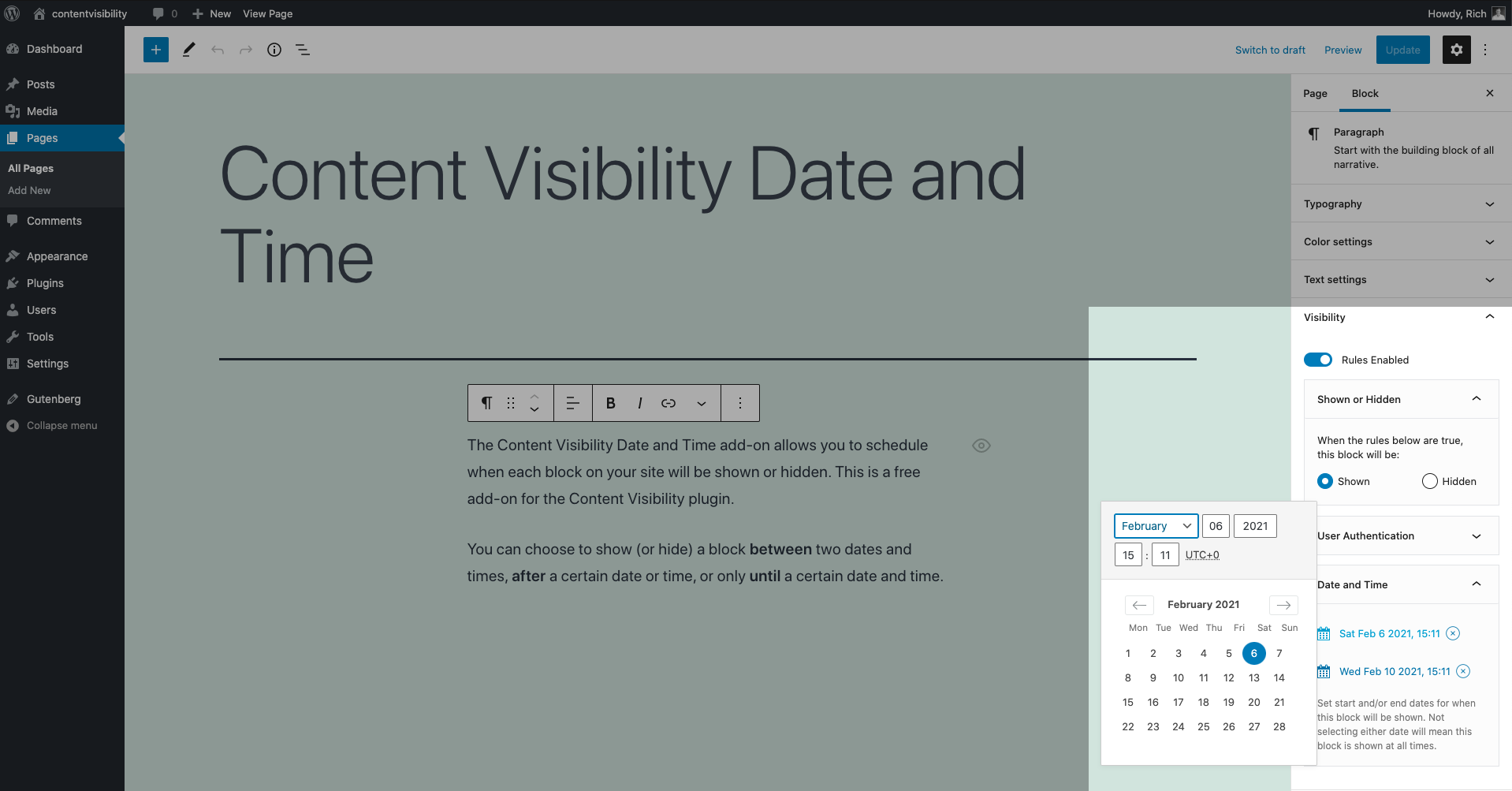Click the redo arrow in toolbar
This screenshot has width=1512, height=791.
246,50
